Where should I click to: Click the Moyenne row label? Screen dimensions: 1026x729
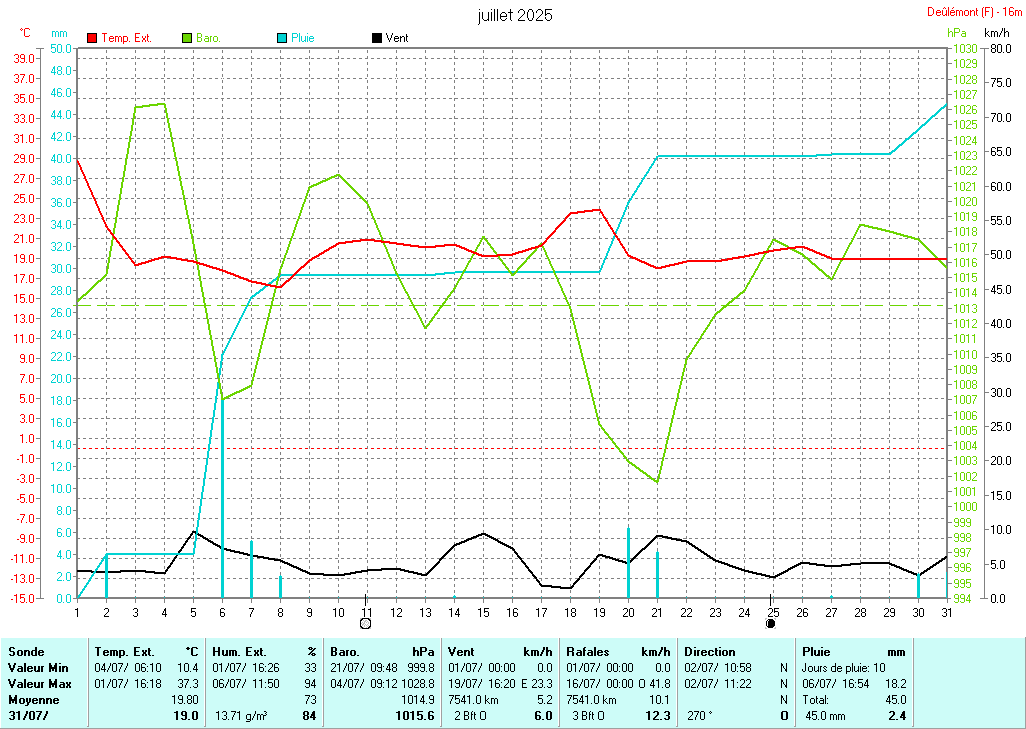tap(33, 700)
